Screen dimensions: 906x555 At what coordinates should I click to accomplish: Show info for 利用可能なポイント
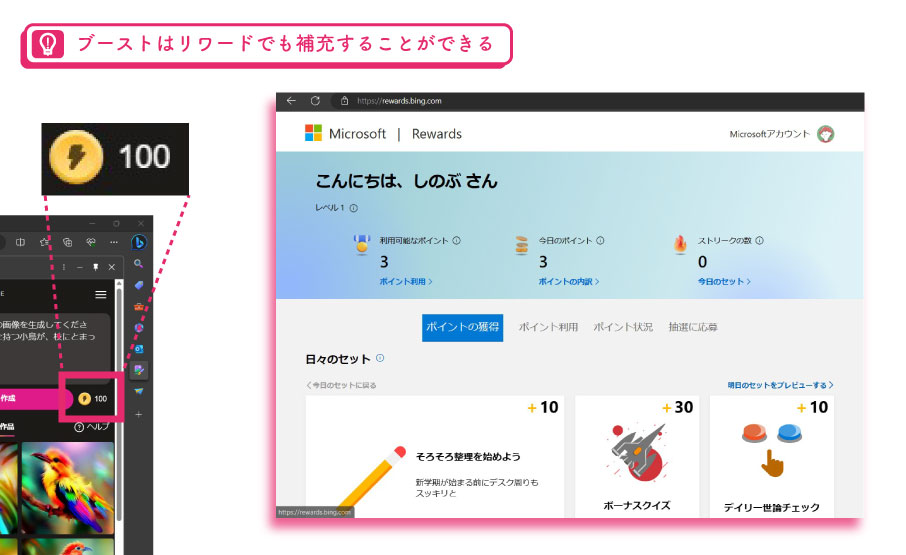coord(456,240)
